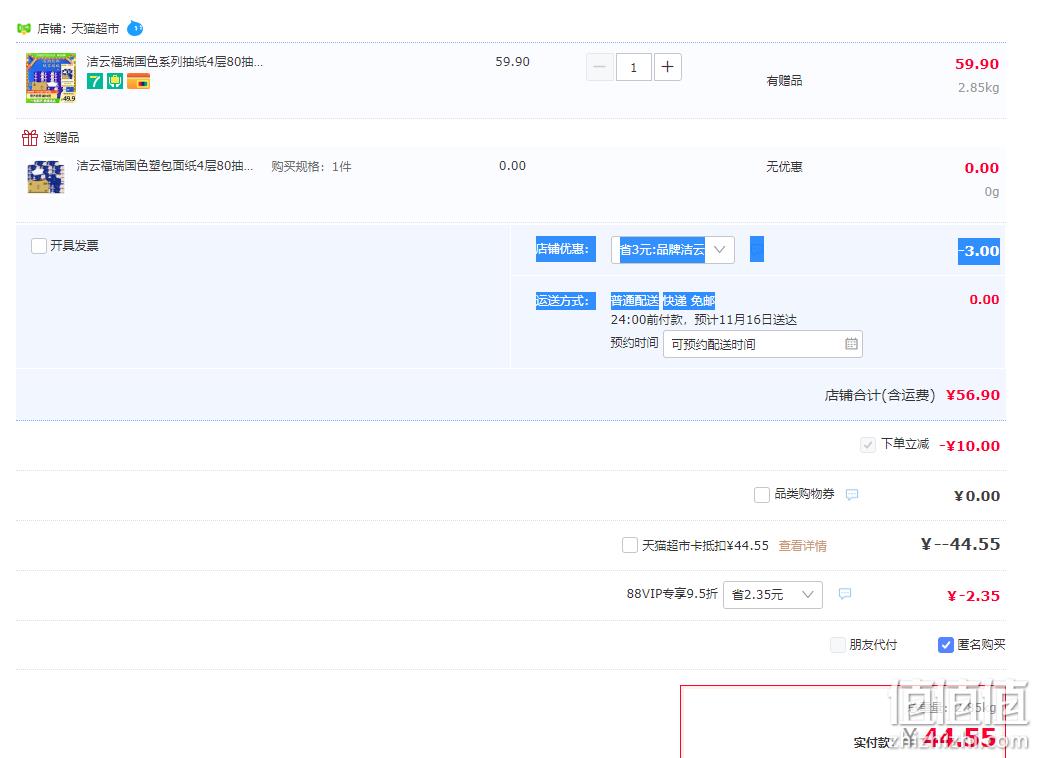Click the red subtotal 59.90
1038x758 pixels.
click(x=976, y=64)
